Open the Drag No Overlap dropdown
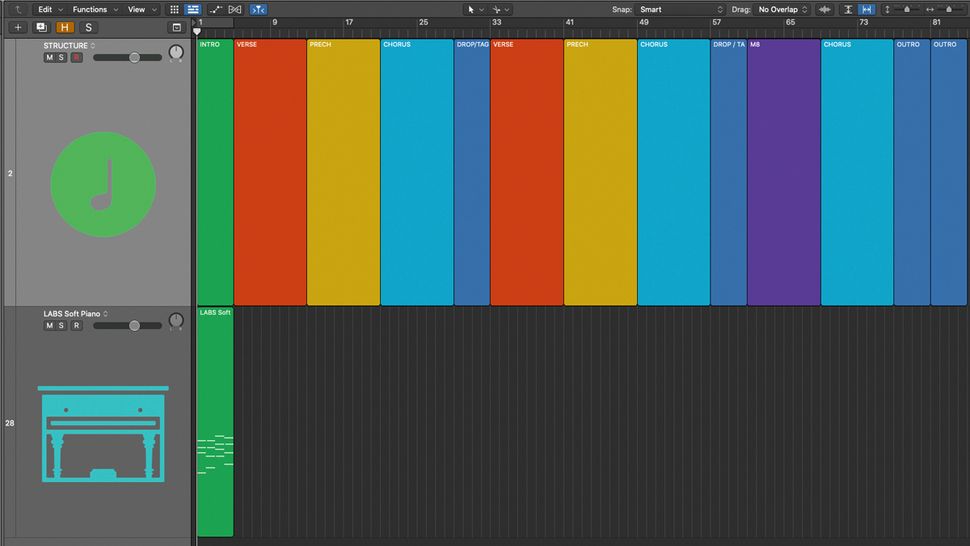This screenshot has width=970, height=546. point(783,9)
